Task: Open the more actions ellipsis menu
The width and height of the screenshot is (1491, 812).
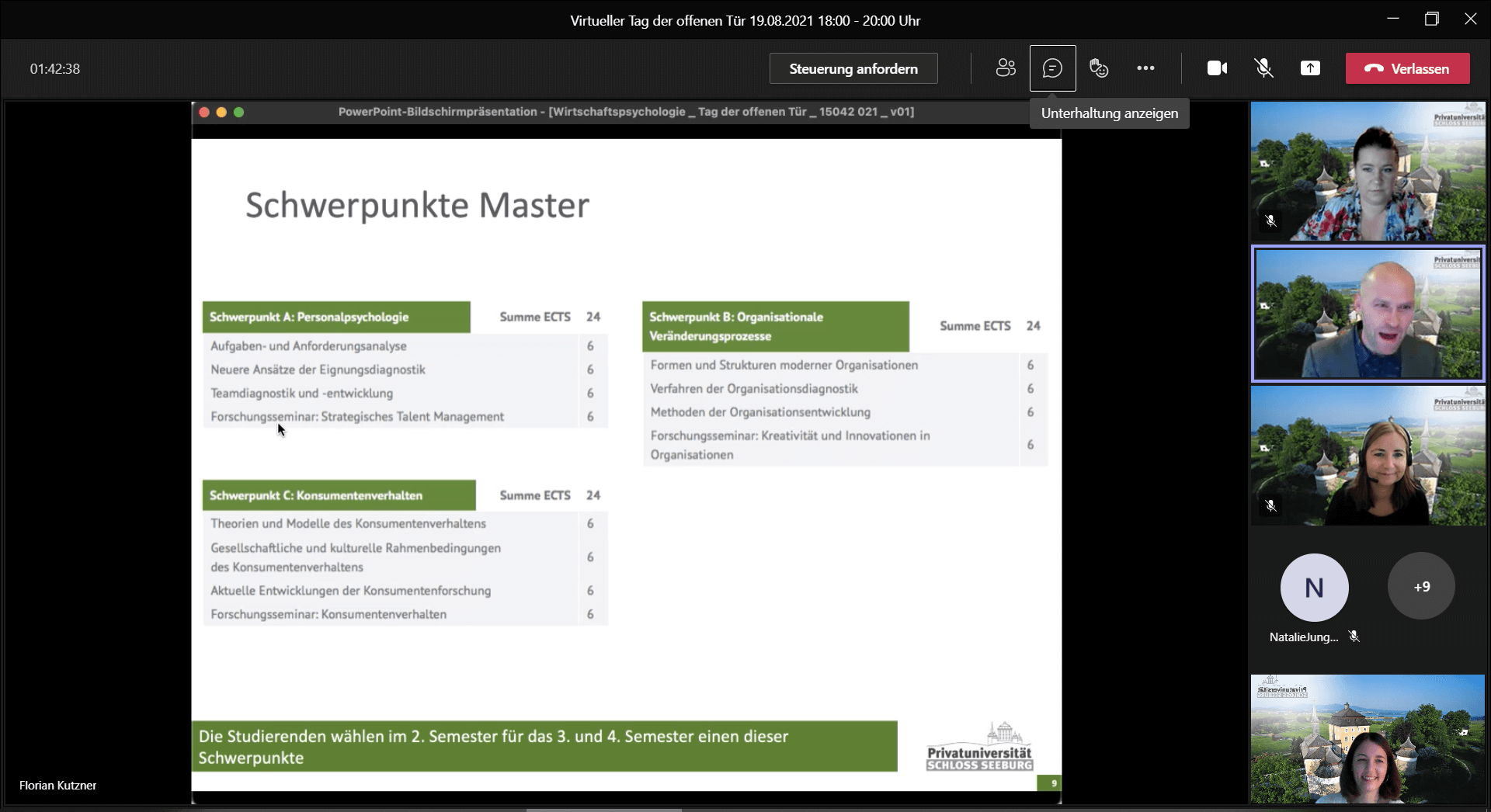Action: (x=1145, y=68)
